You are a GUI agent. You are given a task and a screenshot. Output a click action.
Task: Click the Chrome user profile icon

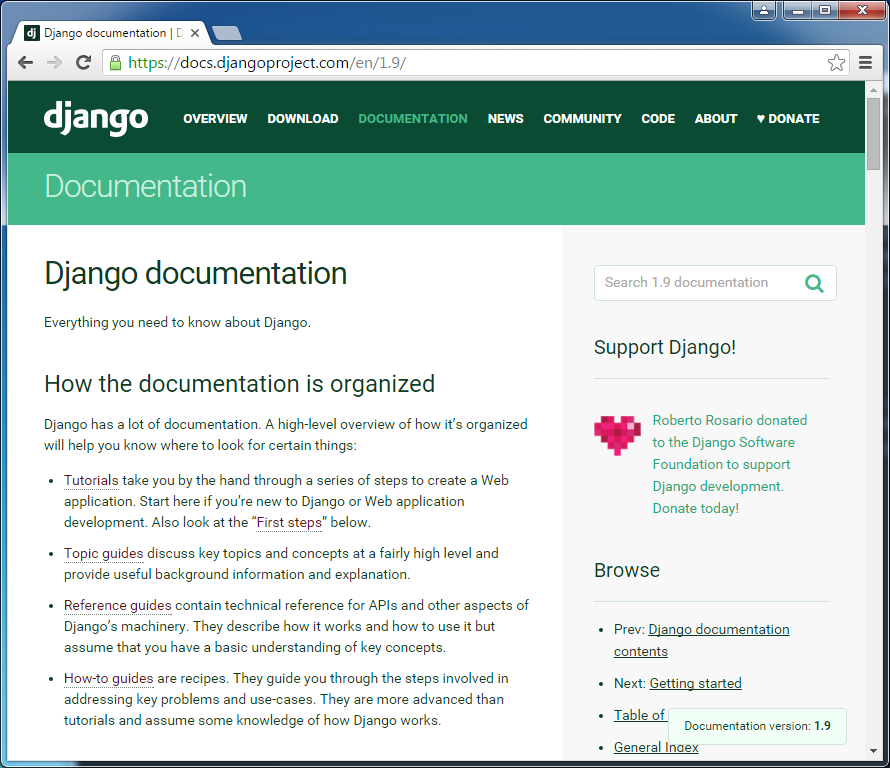(x=764, y=10)
